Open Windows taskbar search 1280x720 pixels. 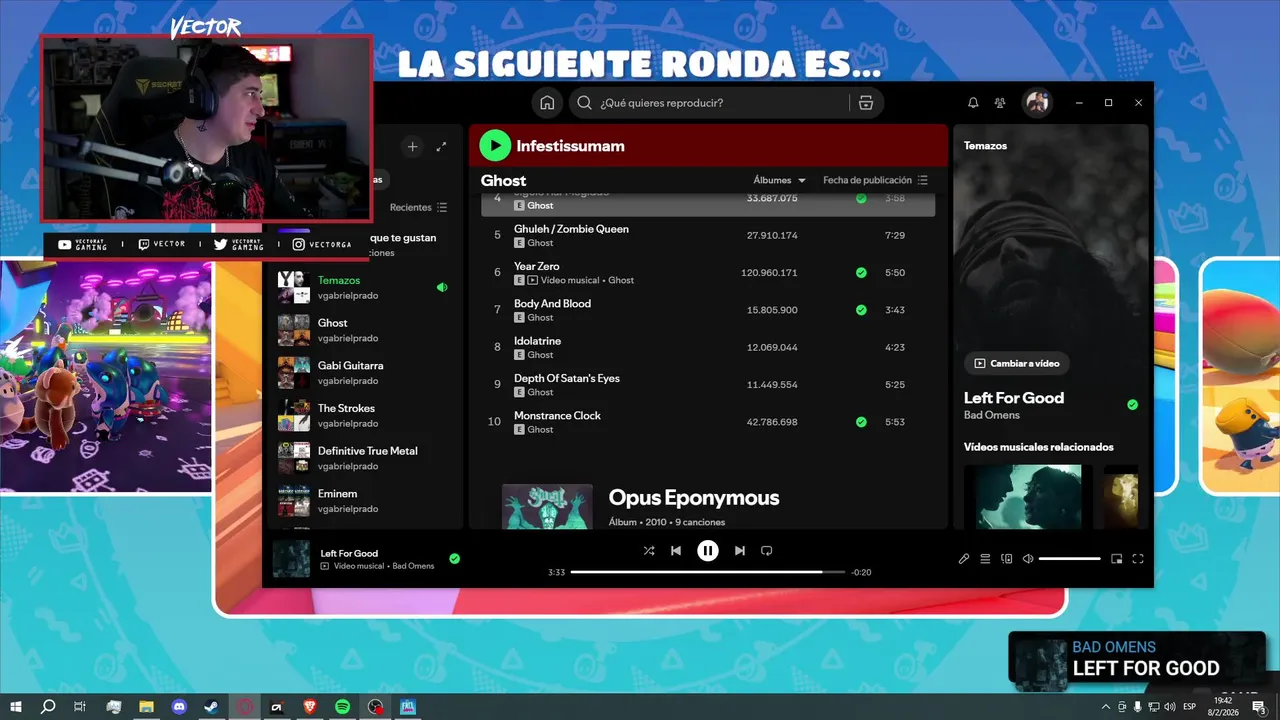48,707
